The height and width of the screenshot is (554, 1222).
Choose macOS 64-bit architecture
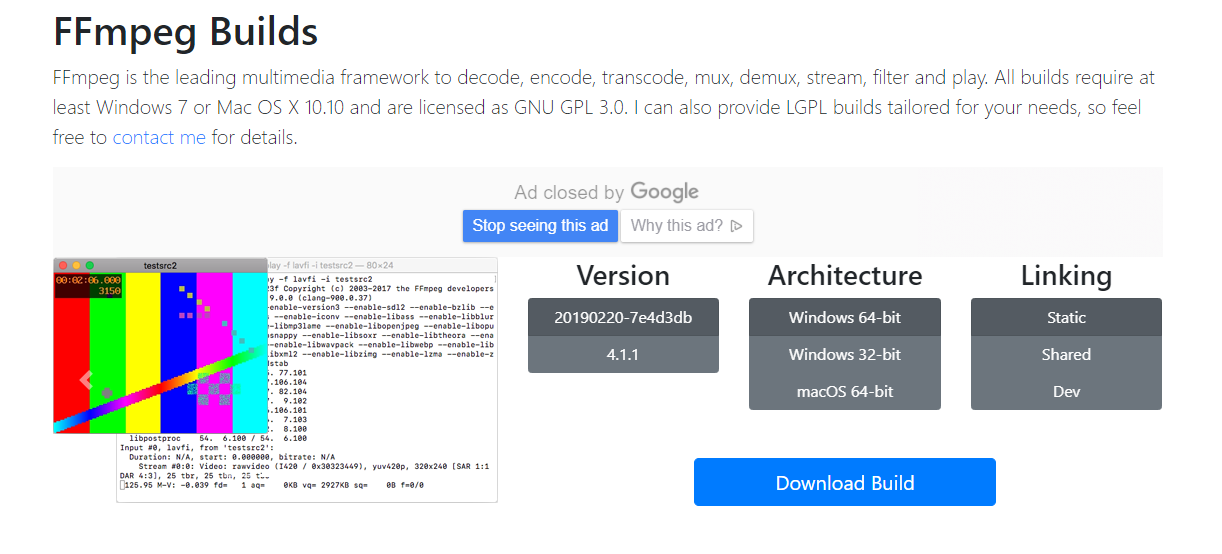[x=845, y=391]
